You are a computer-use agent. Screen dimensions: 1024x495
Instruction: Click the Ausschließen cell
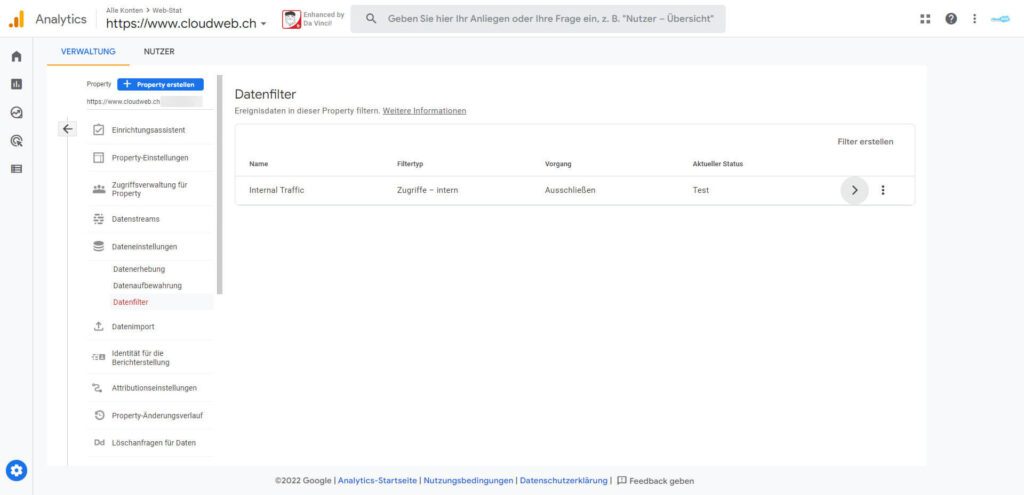point(570,191)
